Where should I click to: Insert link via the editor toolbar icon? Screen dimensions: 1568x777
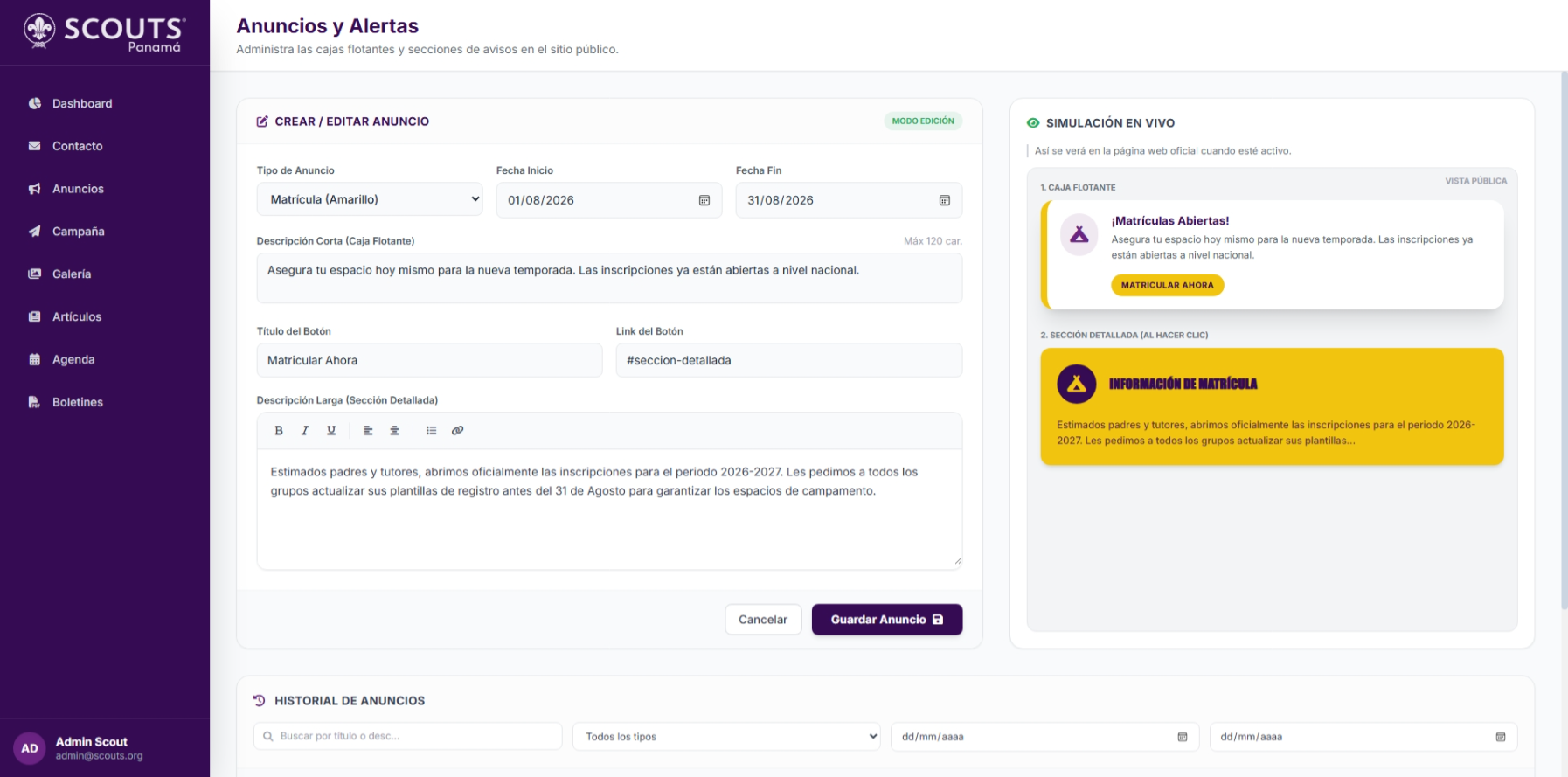pyautogui.click(x=457, y=430)
